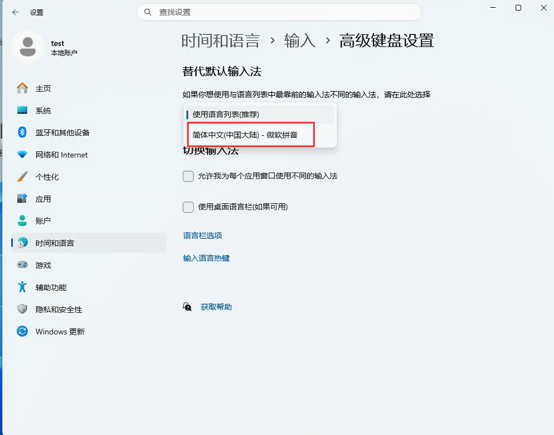The height and width of the screenshot is (435, 554).
Task: Open 账户 settings section
Action: coord(89,221)
